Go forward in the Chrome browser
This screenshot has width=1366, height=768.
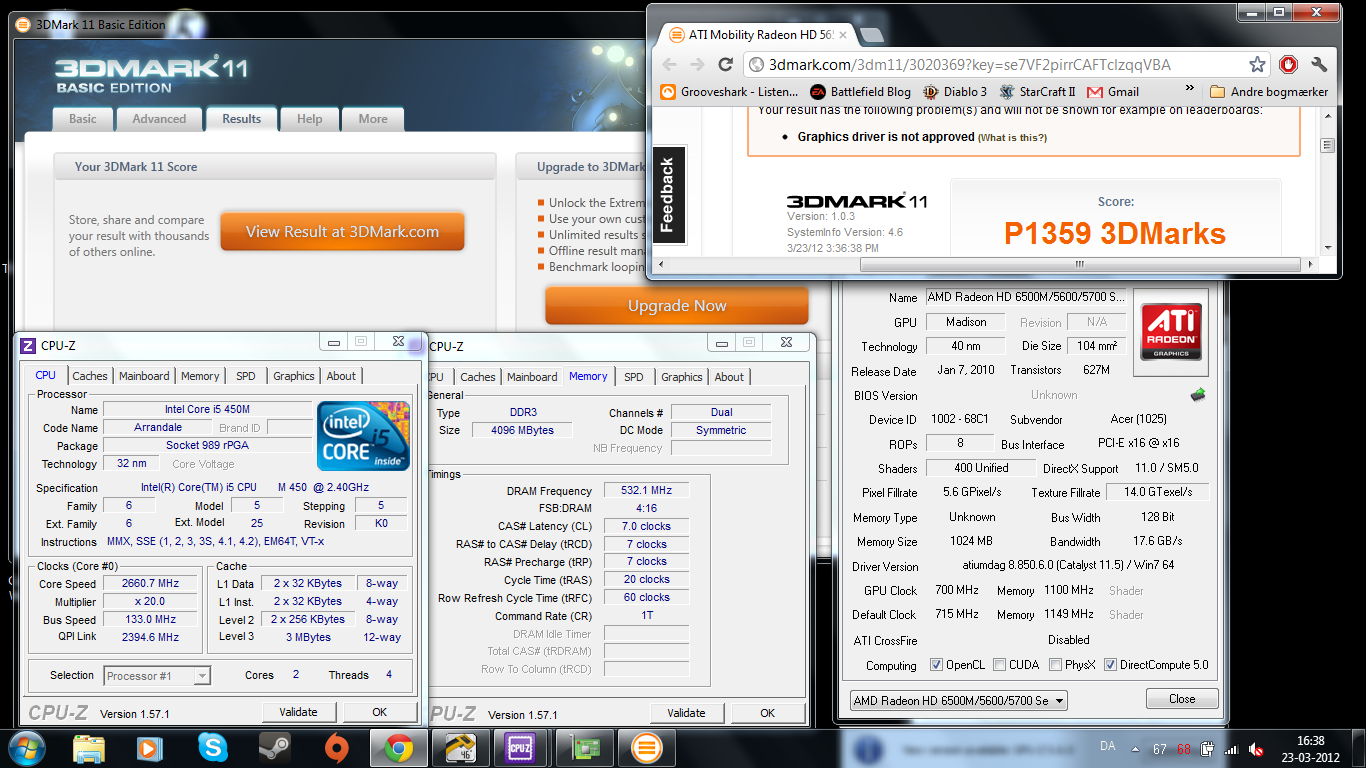point(698,65)
